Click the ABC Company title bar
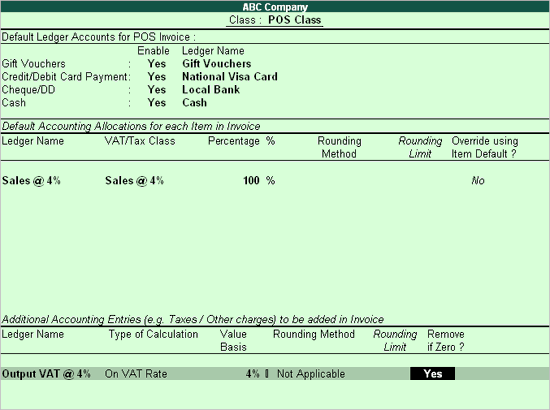550x410 pixels. (x=275, y=6)
